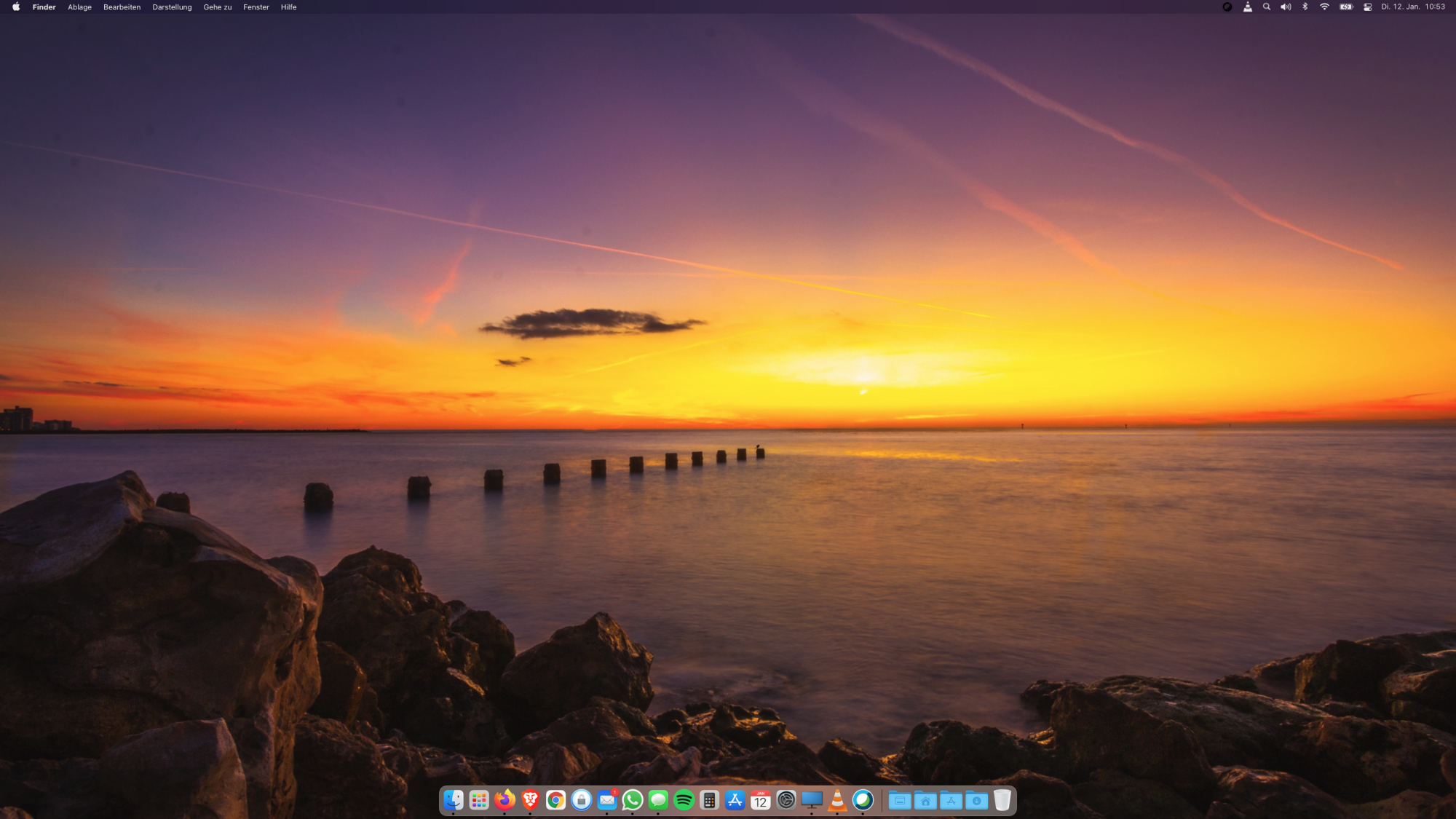Open the Darstellung menu
This screenshot has height=819, width=1456.
tap(172, 7)
